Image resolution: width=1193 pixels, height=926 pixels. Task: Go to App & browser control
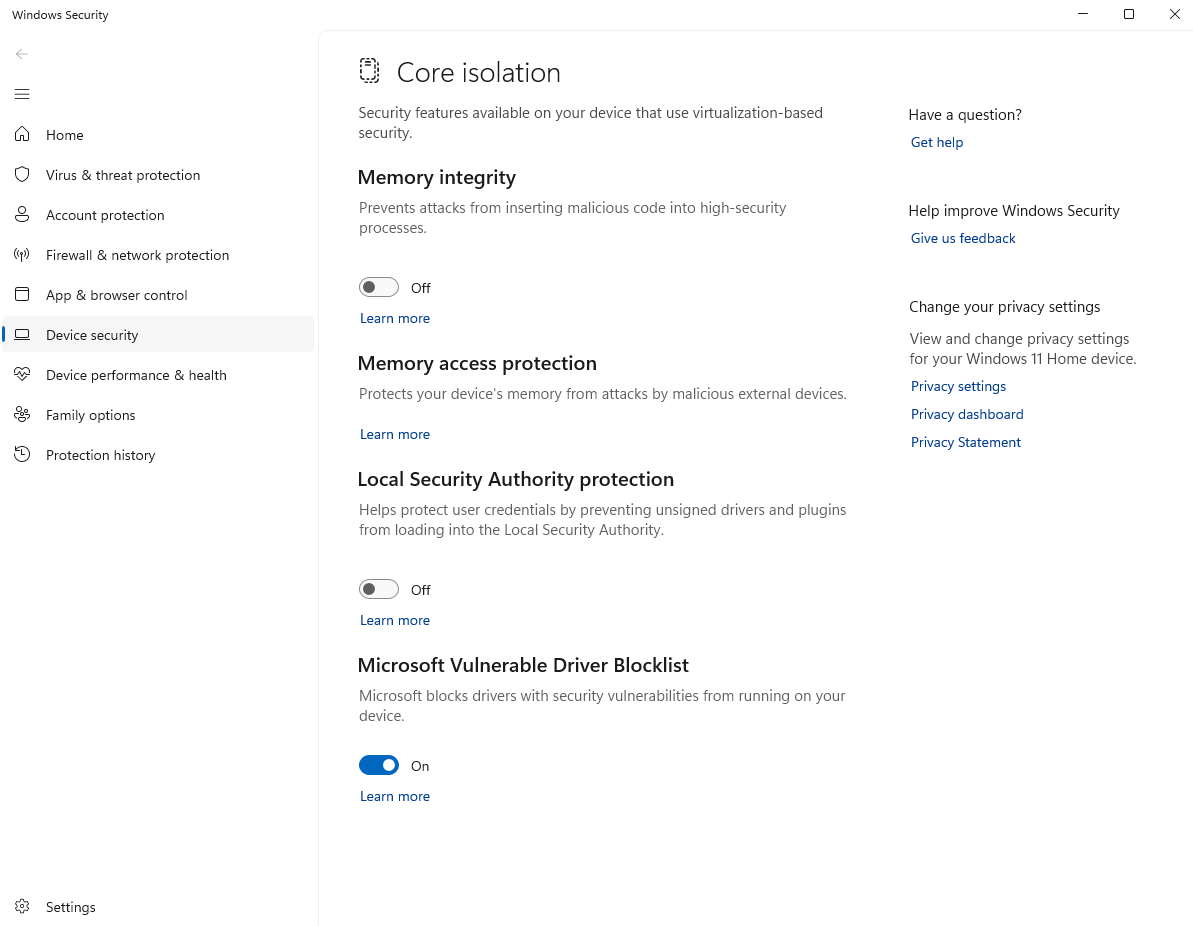click(116, 294)
